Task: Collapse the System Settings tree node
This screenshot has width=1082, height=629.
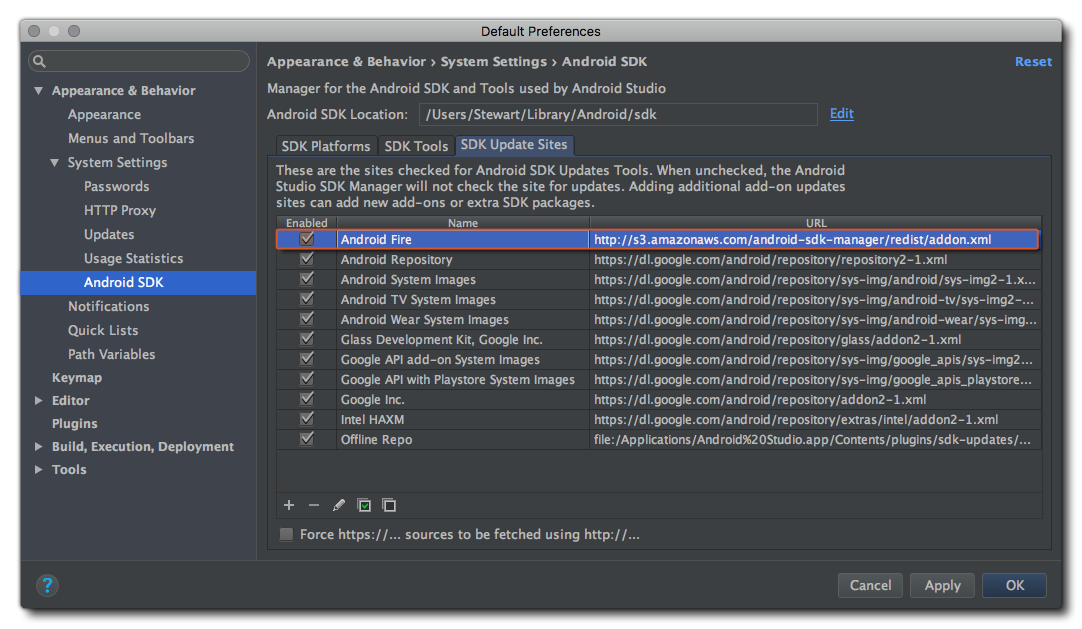Action: (x=55, y=163)
